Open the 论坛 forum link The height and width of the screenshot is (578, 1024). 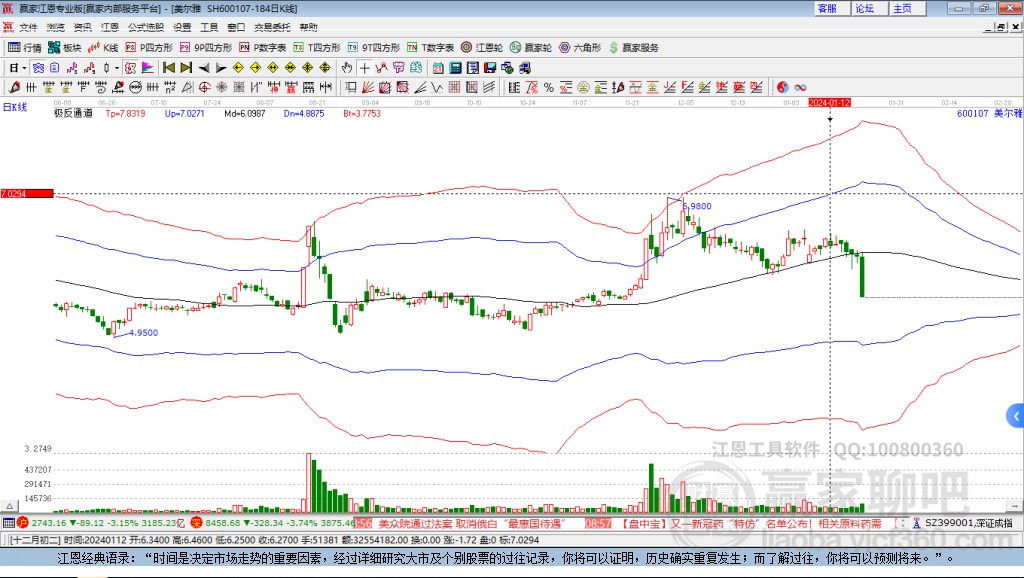tap(865, 8)
